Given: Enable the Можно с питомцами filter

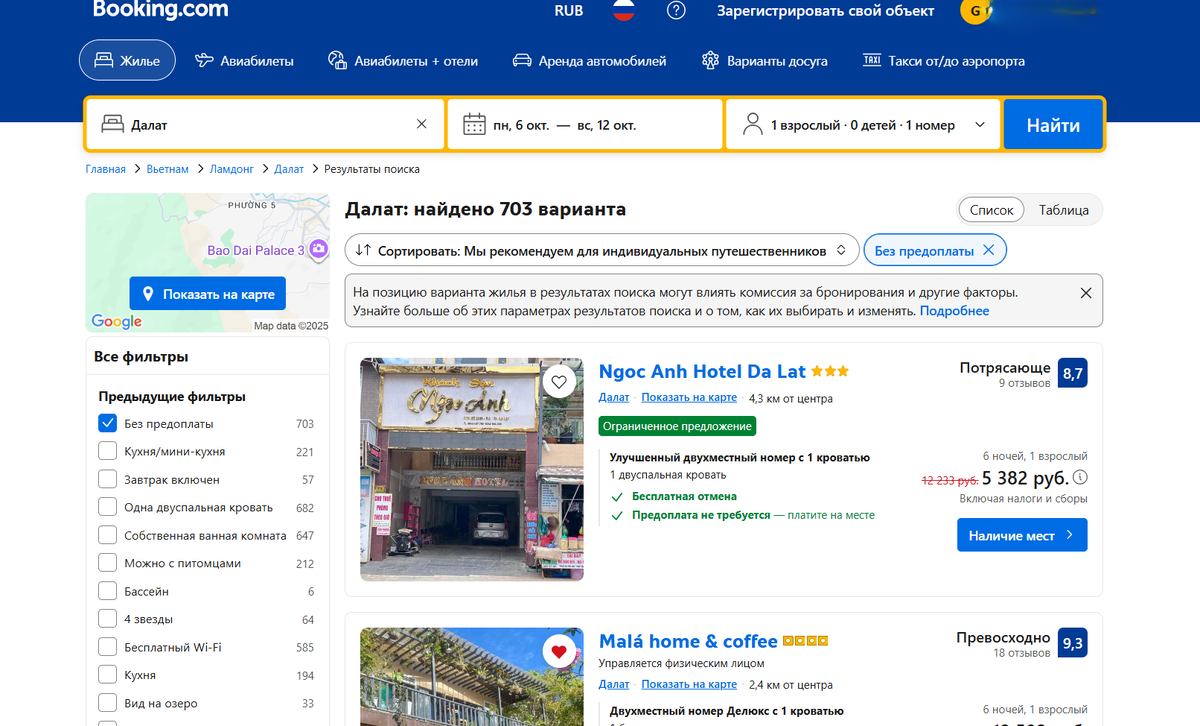Looking at the screenshot, I should 108,563.
